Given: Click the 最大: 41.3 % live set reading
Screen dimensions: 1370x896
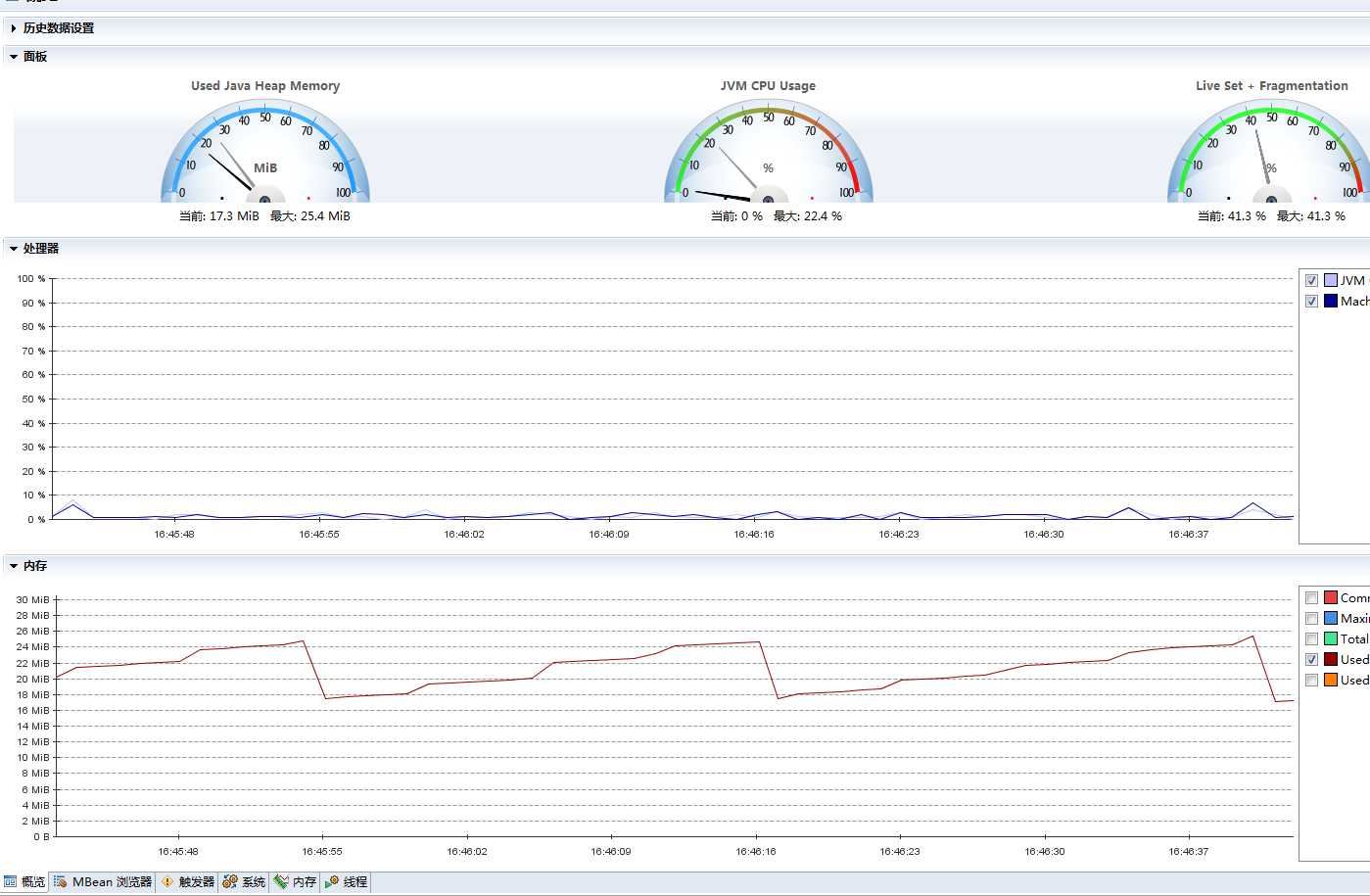Looking at the screenshot, I should click(x=1311, y=216).
